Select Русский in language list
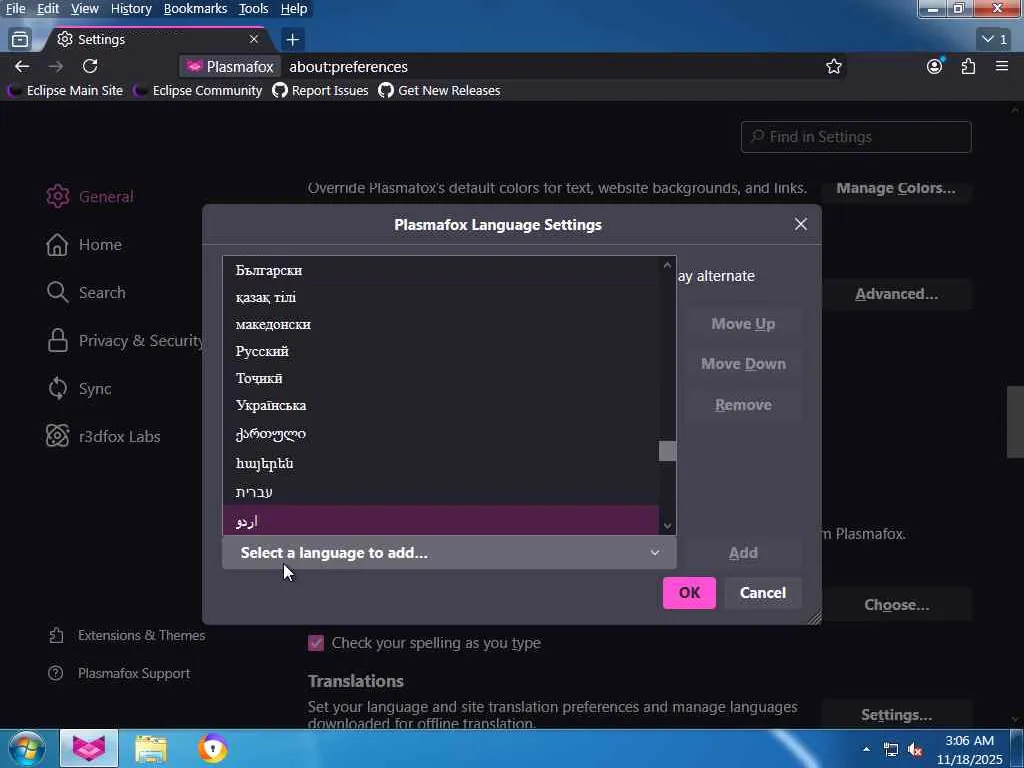Screen dimensions: 1024x768 [x=441, y=351]
